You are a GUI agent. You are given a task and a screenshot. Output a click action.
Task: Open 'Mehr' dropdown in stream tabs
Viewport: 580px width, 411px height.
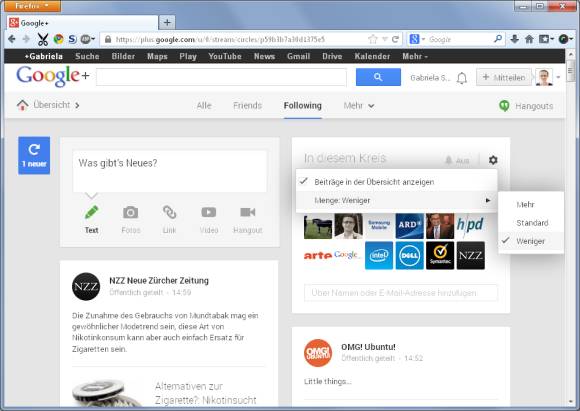click(359, 106)
